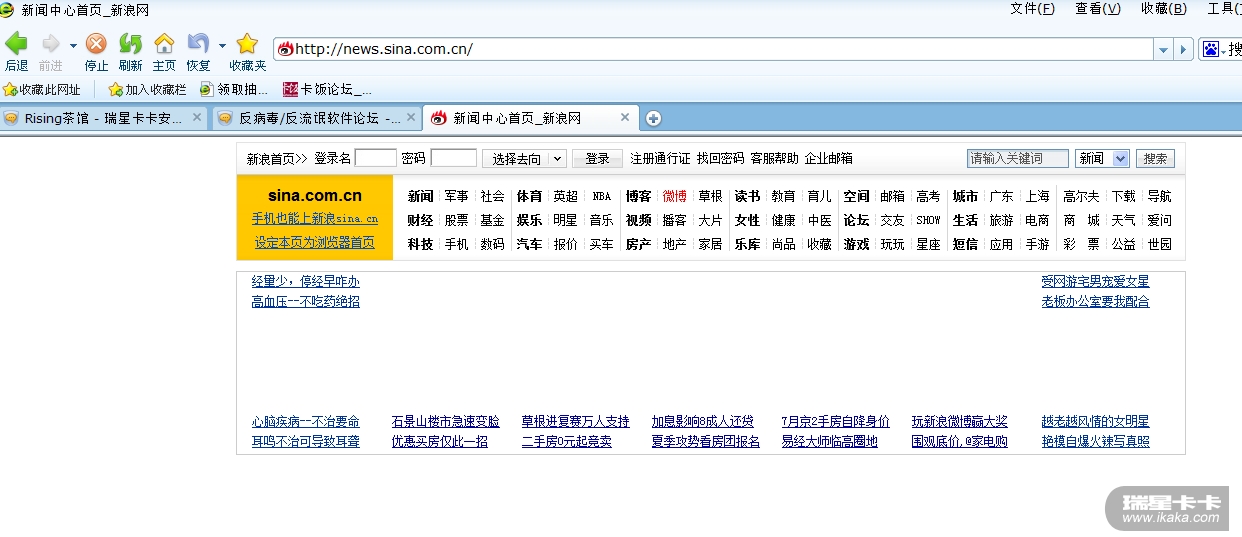Click the 军事 nav link

pyautogui.click(x=456, y=196)
